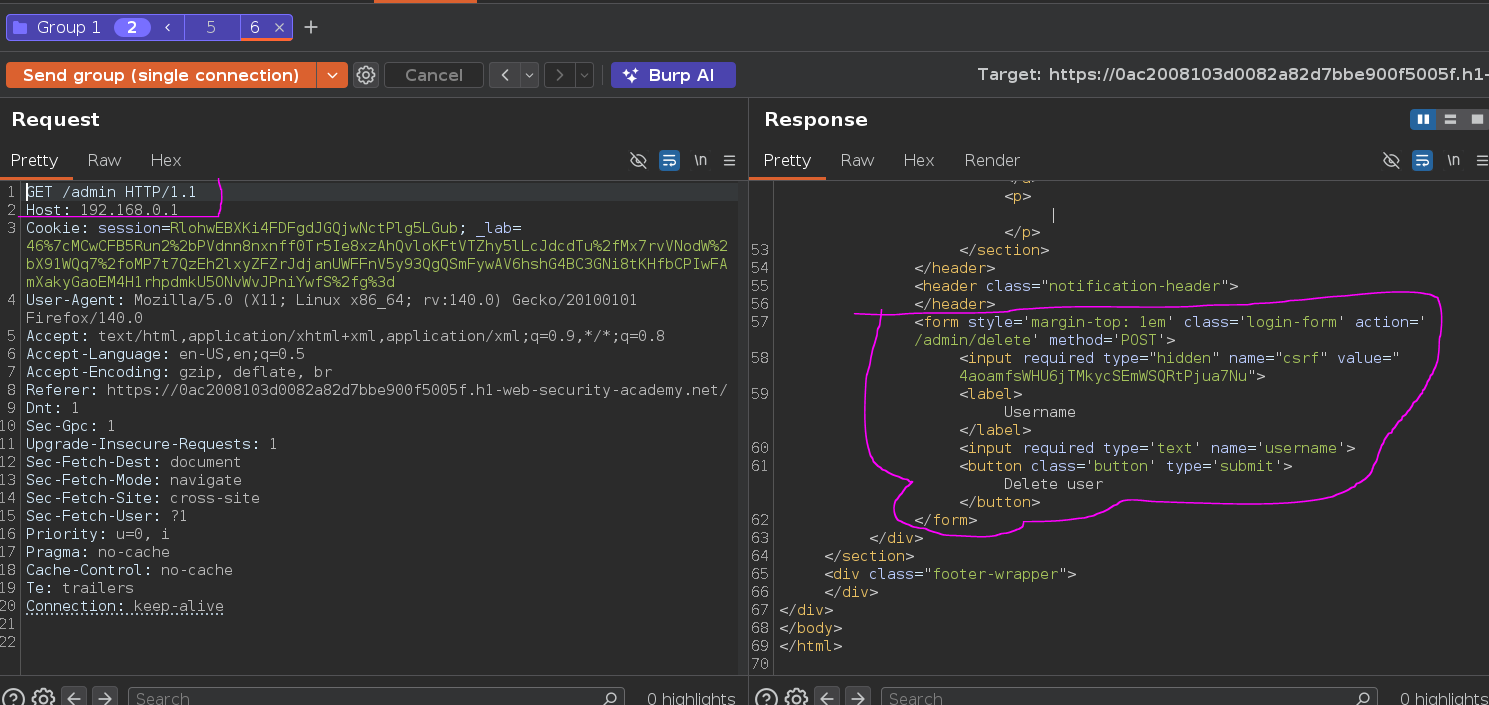Image resolution: width=1489 pixels, height=705 pixels.
Task: Add a new Repeater tab
Action: click(x=311, y=27)
